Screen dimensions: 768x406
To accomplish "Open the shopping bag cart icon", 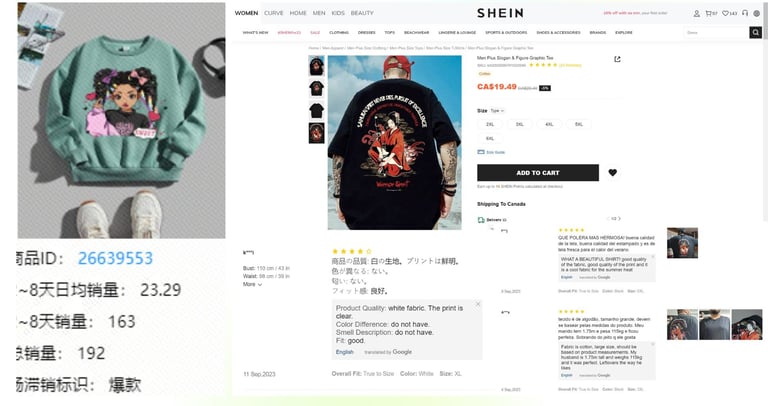I will 709,13.
